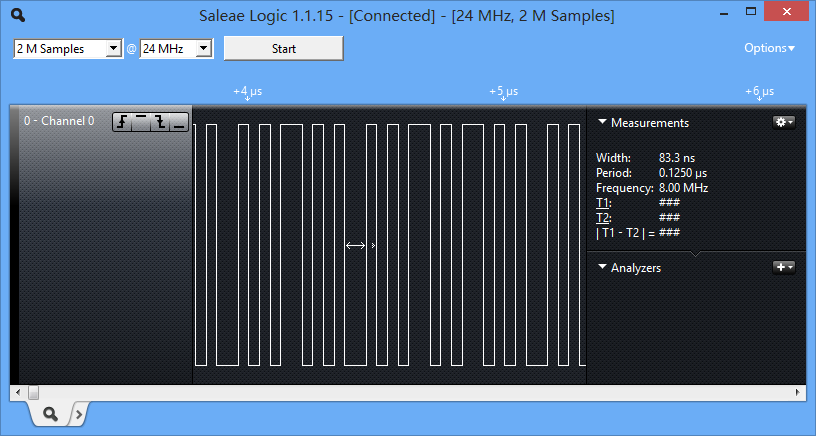This screenshot has height=436, width=816.
Task: Open Measurements gear settings
Action: (784, 122)
